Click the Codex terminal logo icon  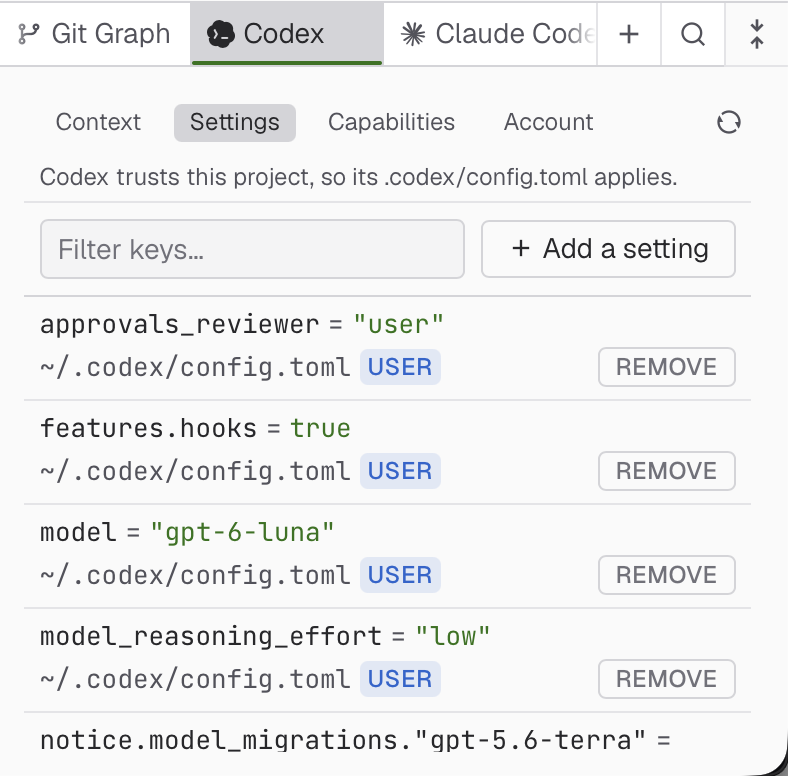[221, 34]
